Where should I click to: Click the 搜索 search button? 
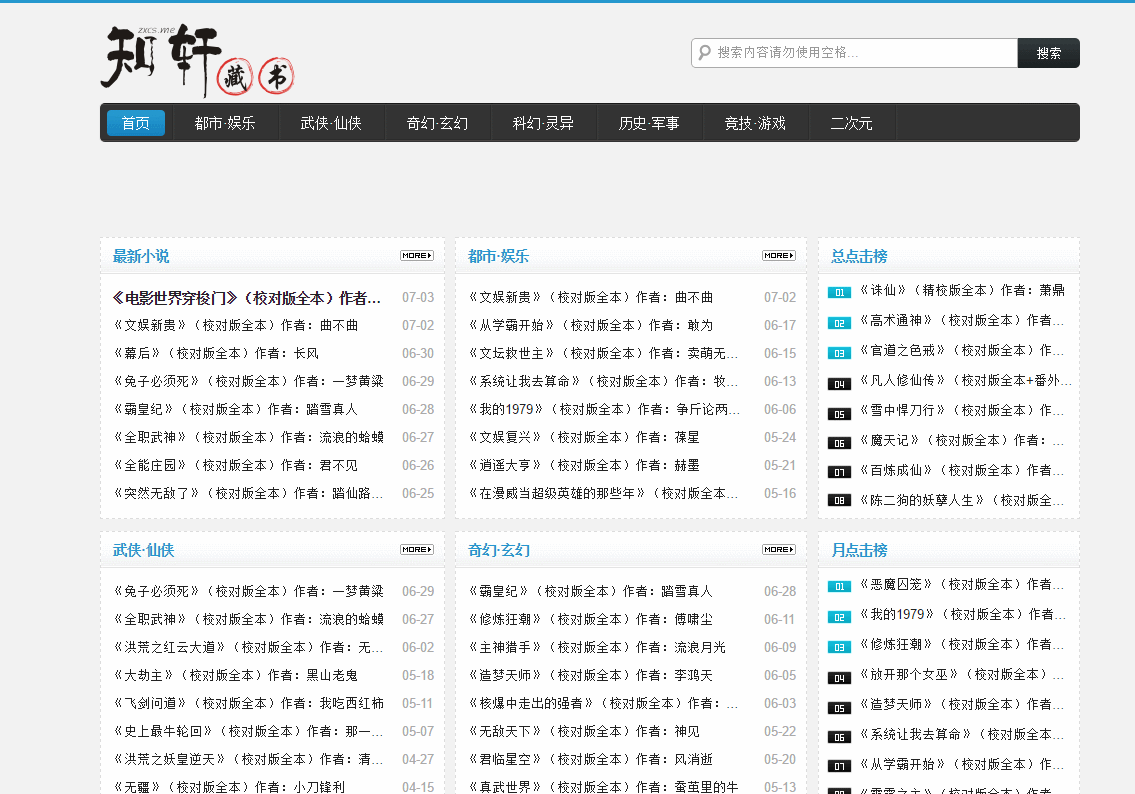tap(1048, 53)
